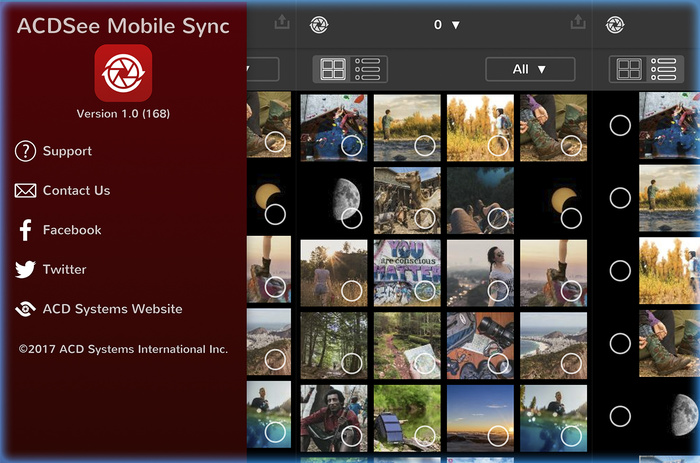Open the map on forest trail thumbnail
The width and height of the screenshot is (700, 463).
point(407,346)
